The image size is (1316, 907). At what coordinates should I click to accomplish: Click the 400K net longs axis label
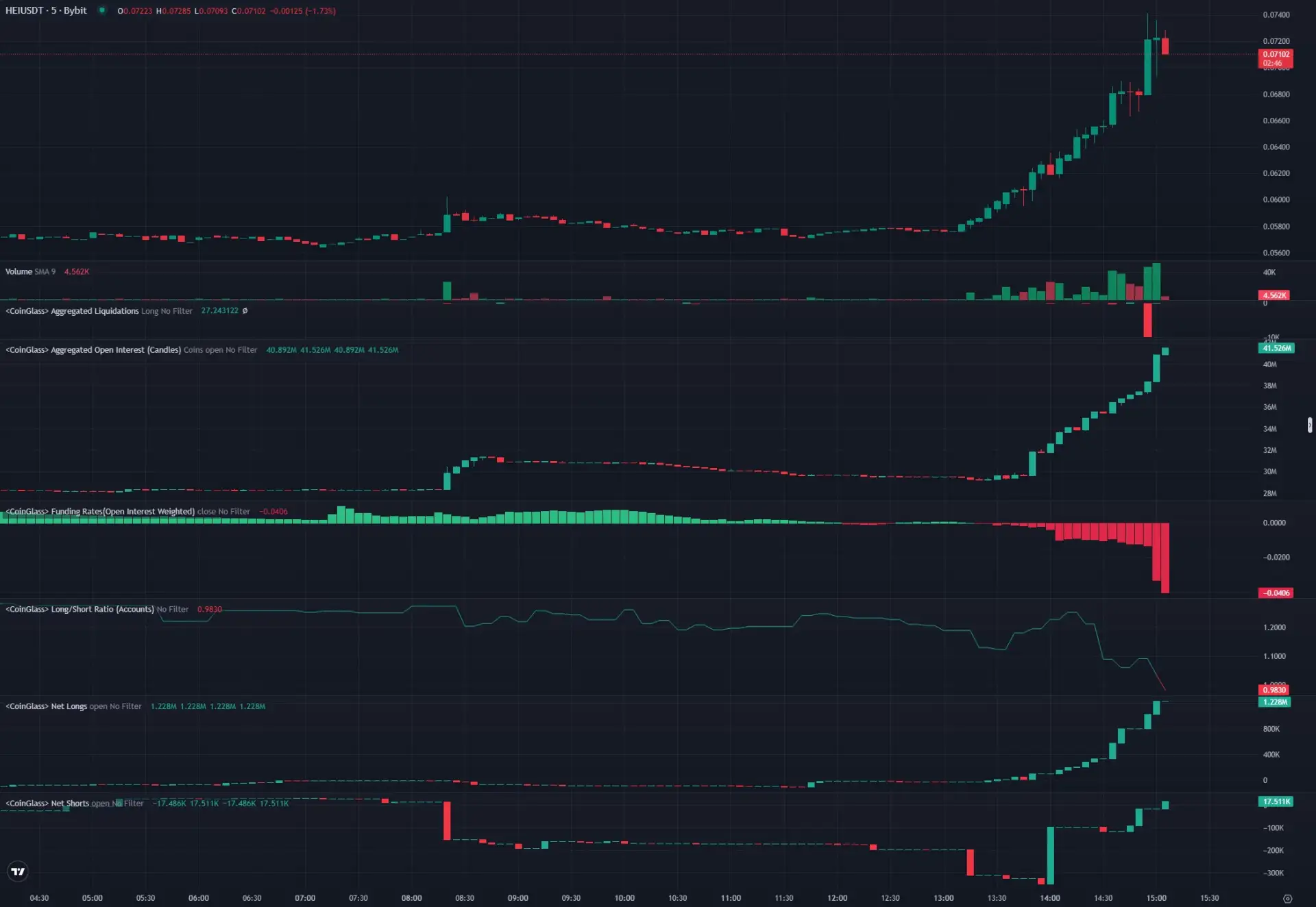coord(1271,755)
